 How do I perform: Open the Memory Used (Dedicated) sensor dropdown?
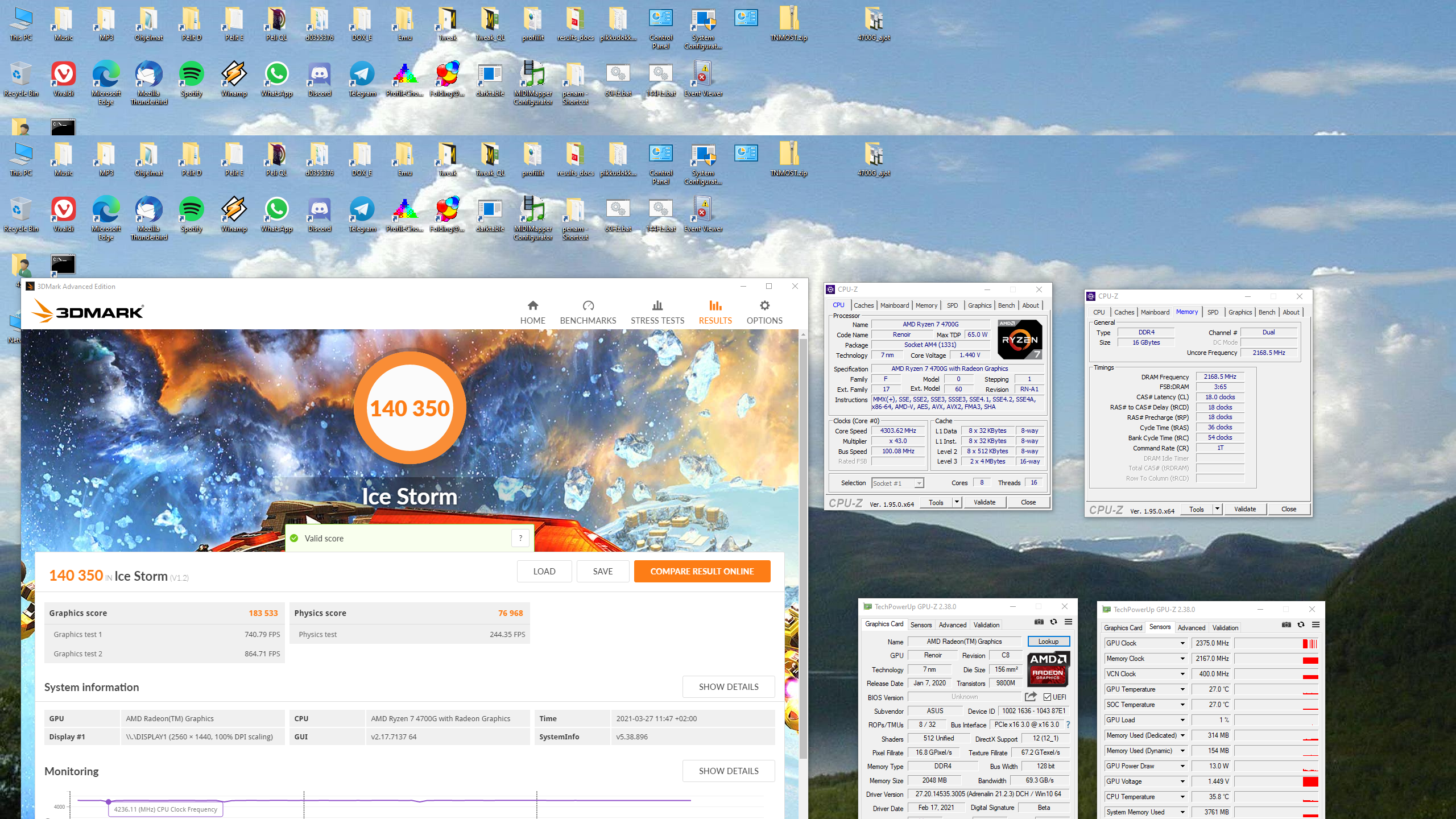click(1182, 735)
